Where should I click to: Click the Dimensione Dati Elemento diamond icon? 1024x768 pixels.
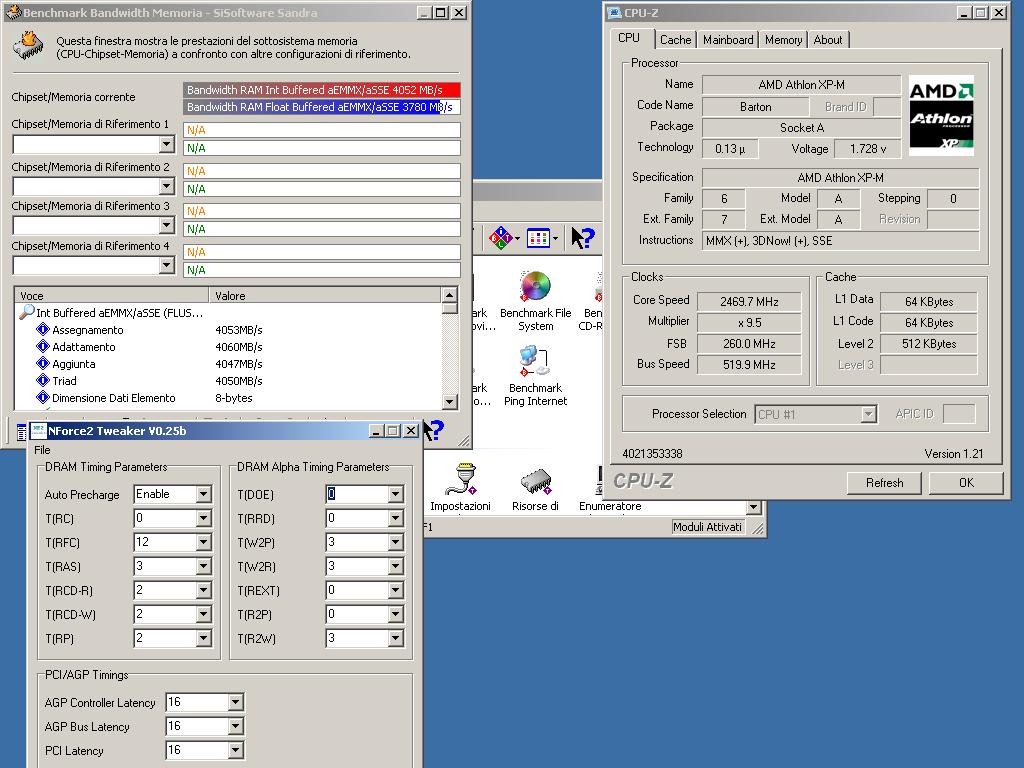(43, 397)
